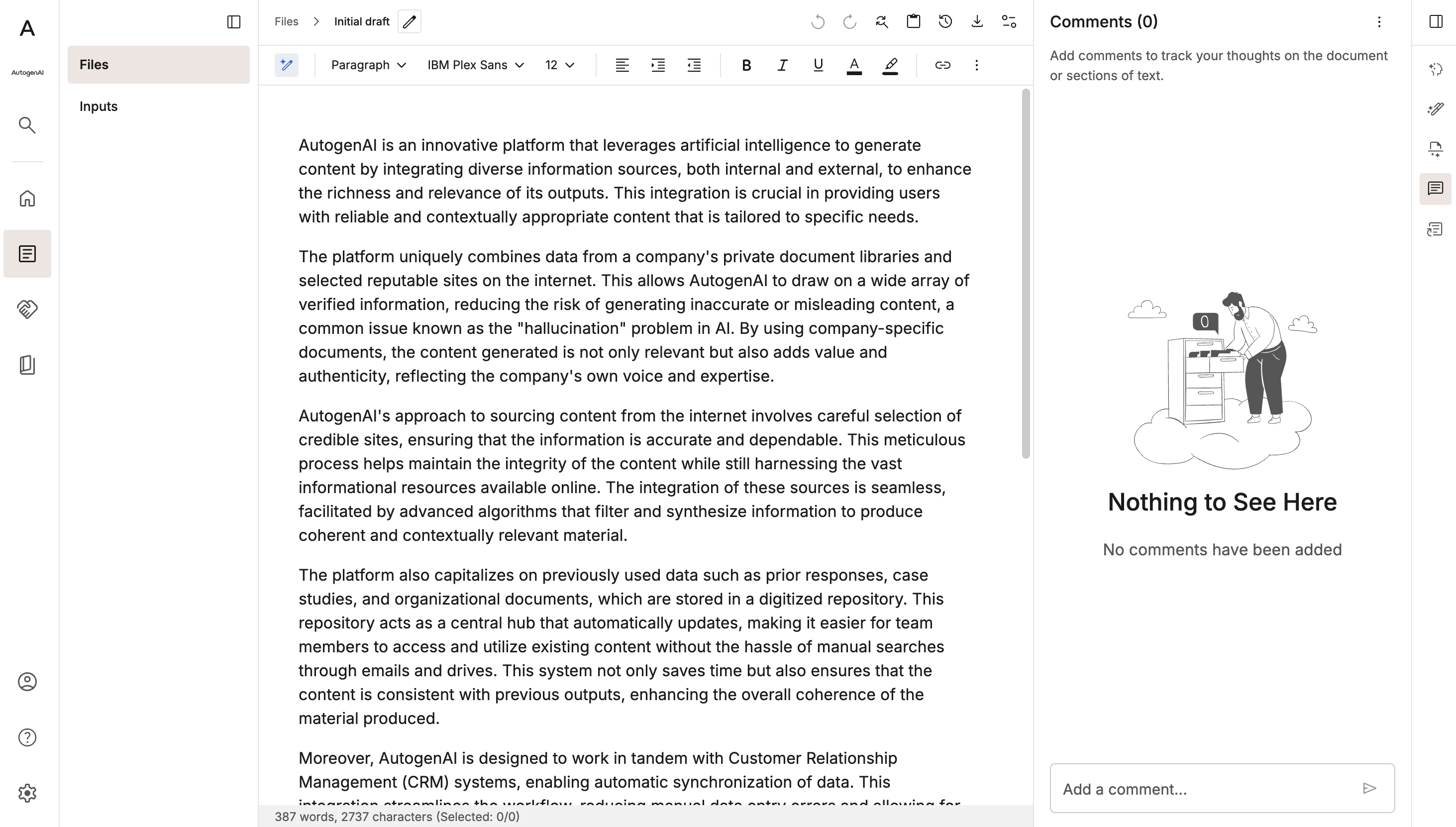Open document settings sliders icon
This screenshot has width=1456, height=827.
click(1009, 21)
